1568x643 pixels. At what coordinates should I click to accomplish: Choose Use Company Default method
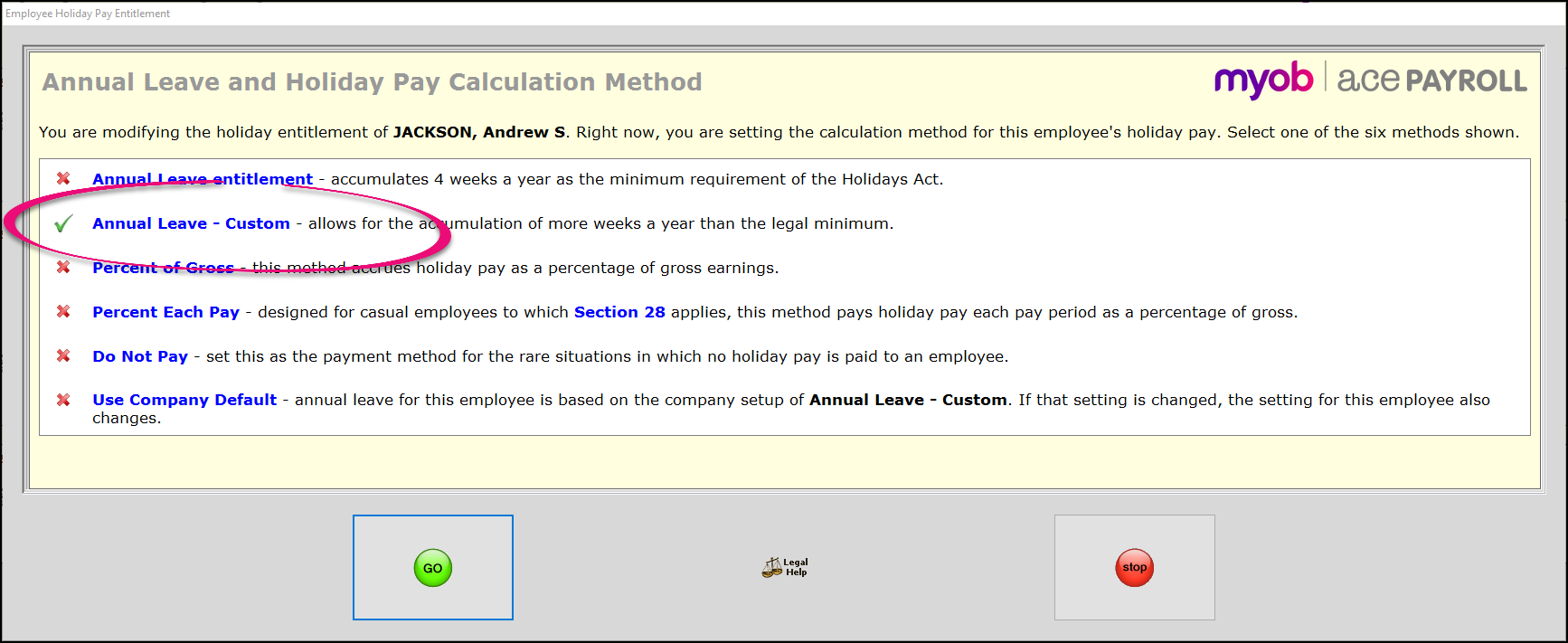click(184, 400)
